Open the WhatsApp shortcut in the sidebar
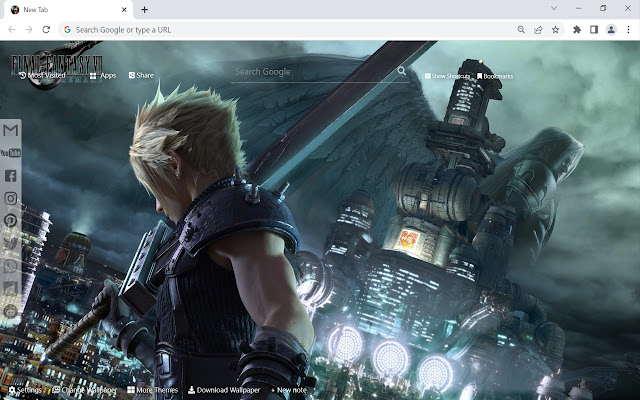This screenshot has width=640, height=400. (11, 266)
